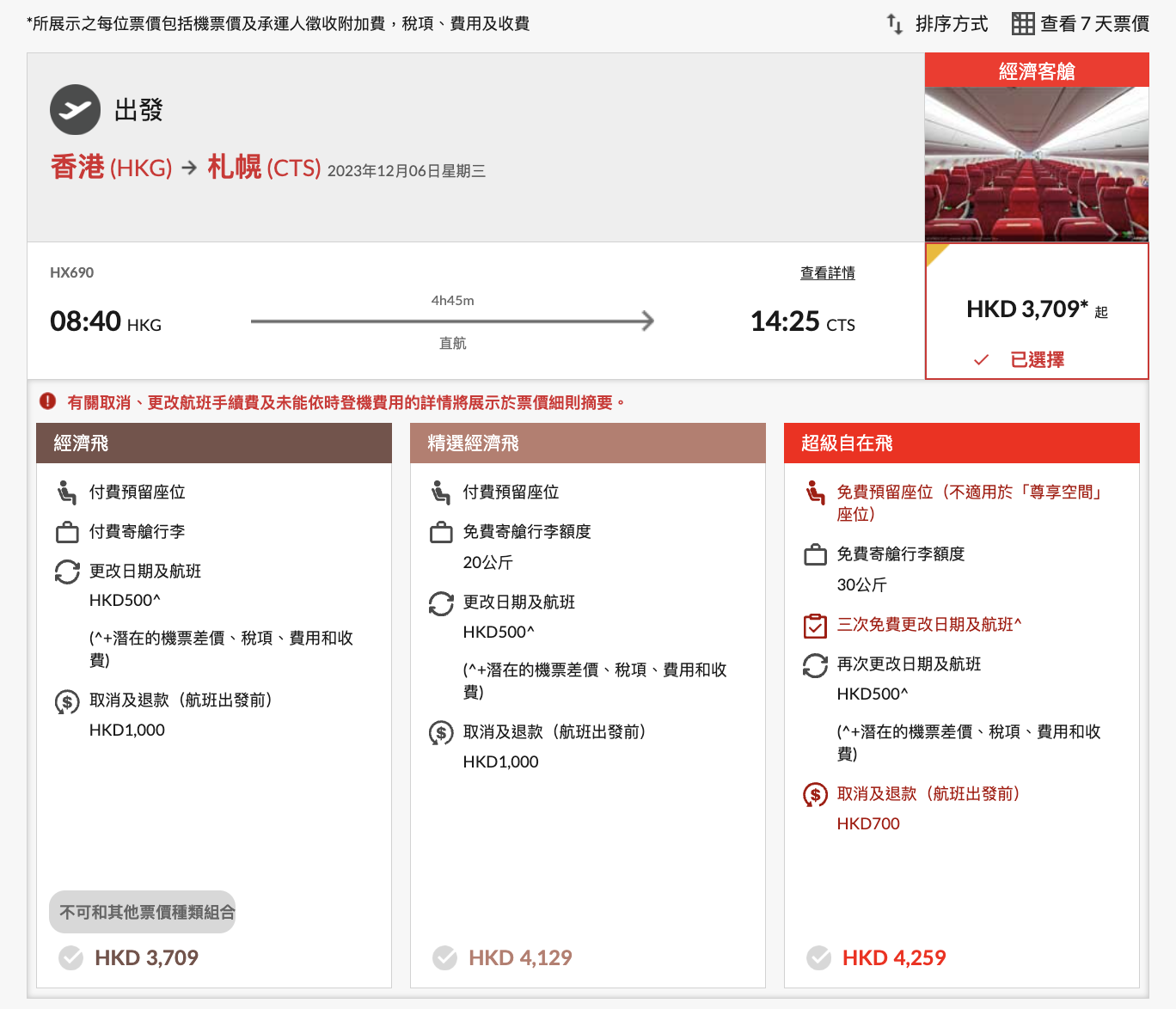The width and height of the screenshot is (1176, 1009).
Task: Click the HKD 3,709* 起 price
Action: click(1037, 309)
